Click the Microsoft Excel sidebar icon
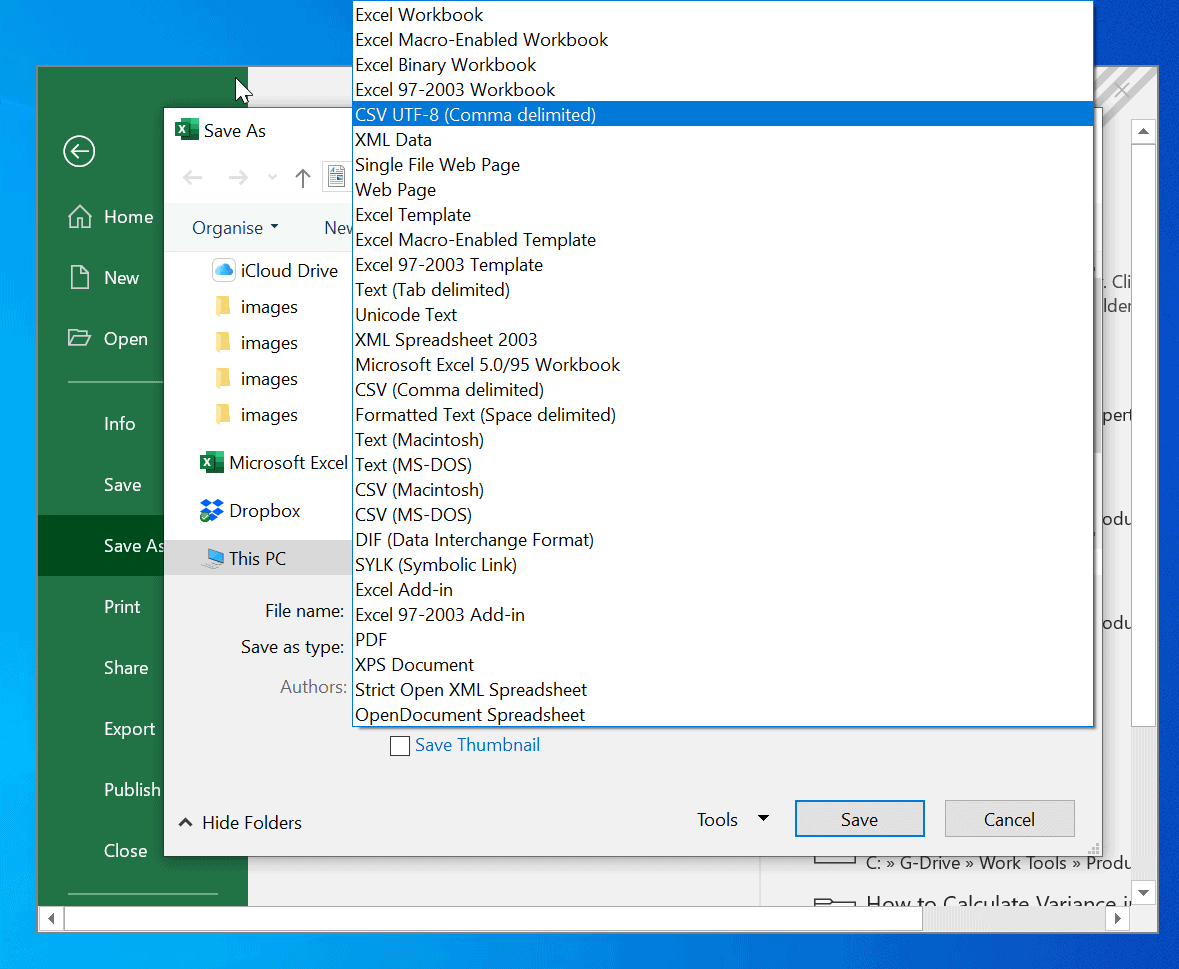Viewport: 1179px width, 969px height. point(211,462)
